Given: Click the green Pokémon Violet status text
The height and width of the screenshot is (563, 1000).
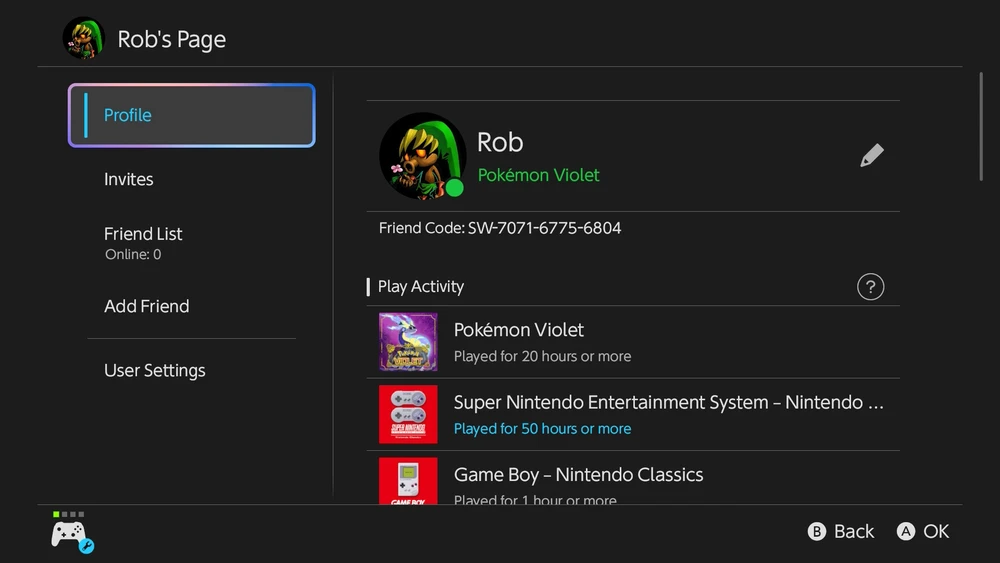Looking at the screenshot, I should click(538, 175).
